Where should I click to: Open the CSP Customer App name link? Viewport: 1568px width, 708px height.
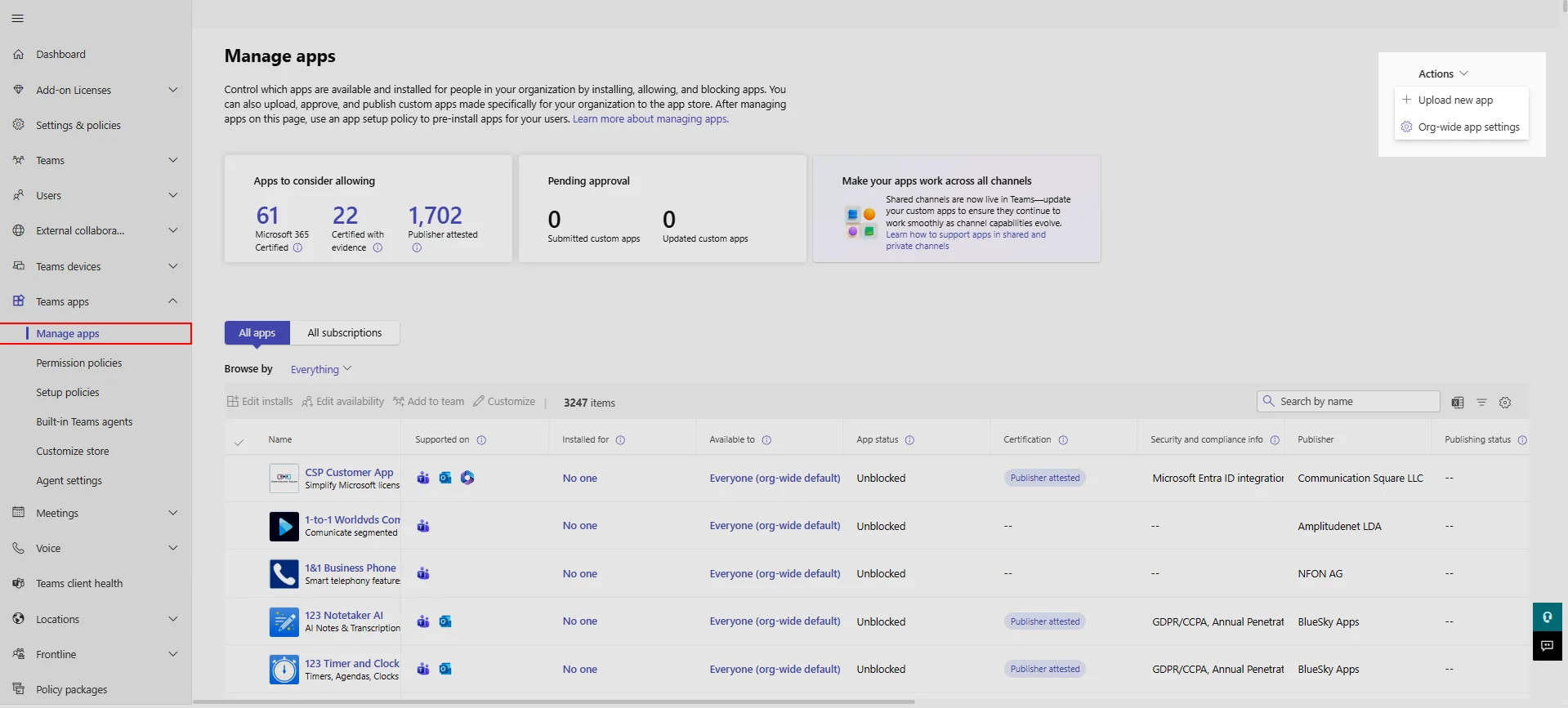pos(349,472)
